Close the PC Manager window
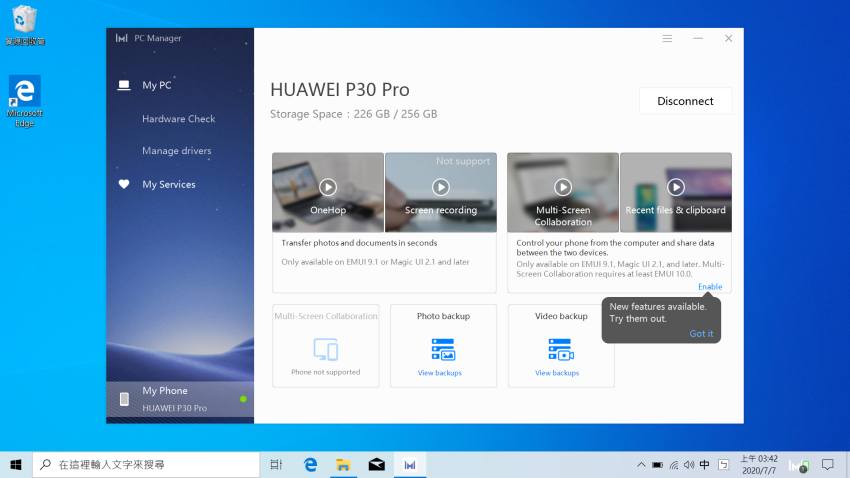The height and width of the screenshot is (478, 850). point(729,38)
